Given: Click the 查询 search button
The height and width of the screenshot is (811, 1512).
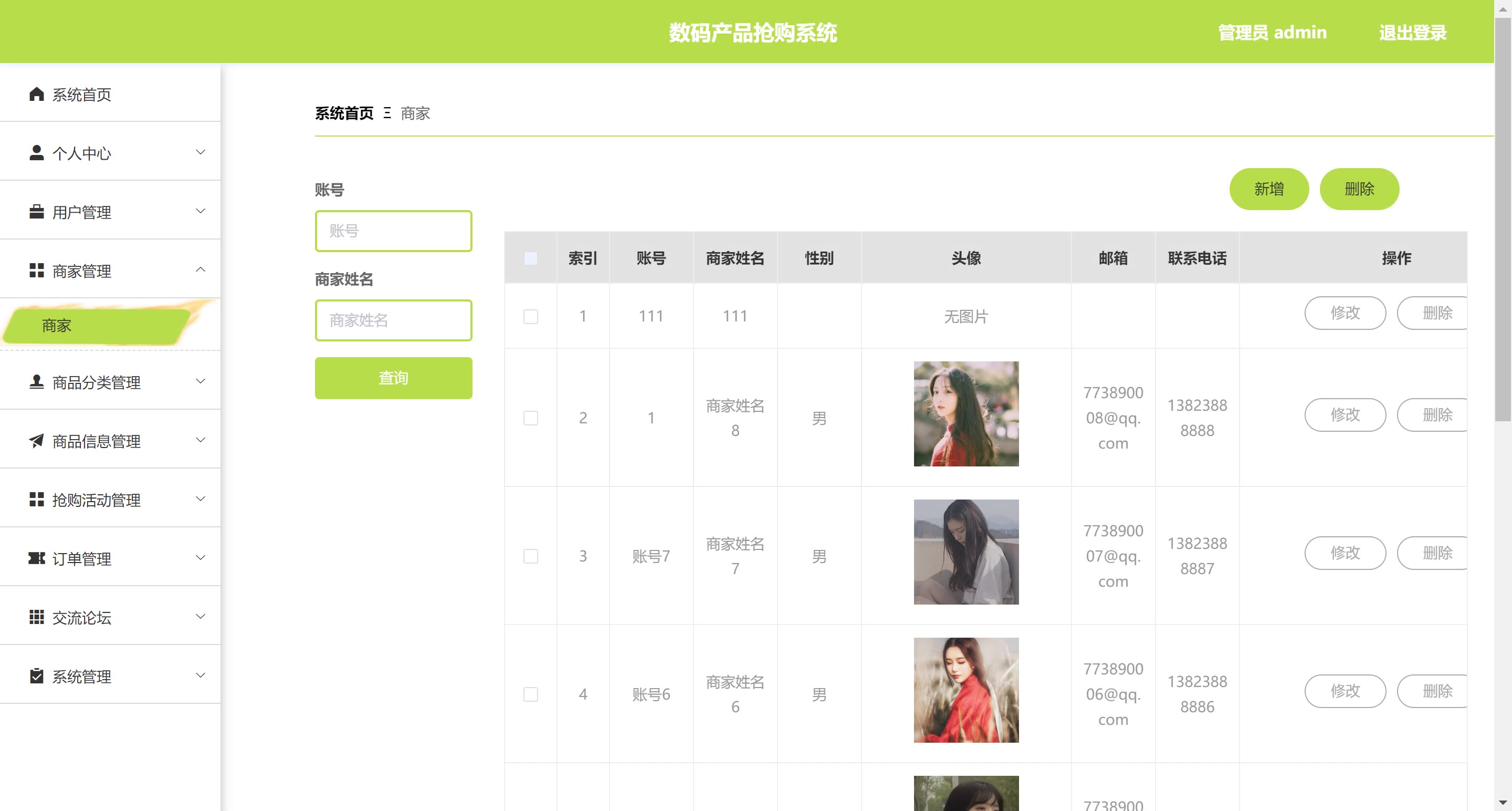Looking at the screenshot, I should pyautogui.click(x=393, y=378).
